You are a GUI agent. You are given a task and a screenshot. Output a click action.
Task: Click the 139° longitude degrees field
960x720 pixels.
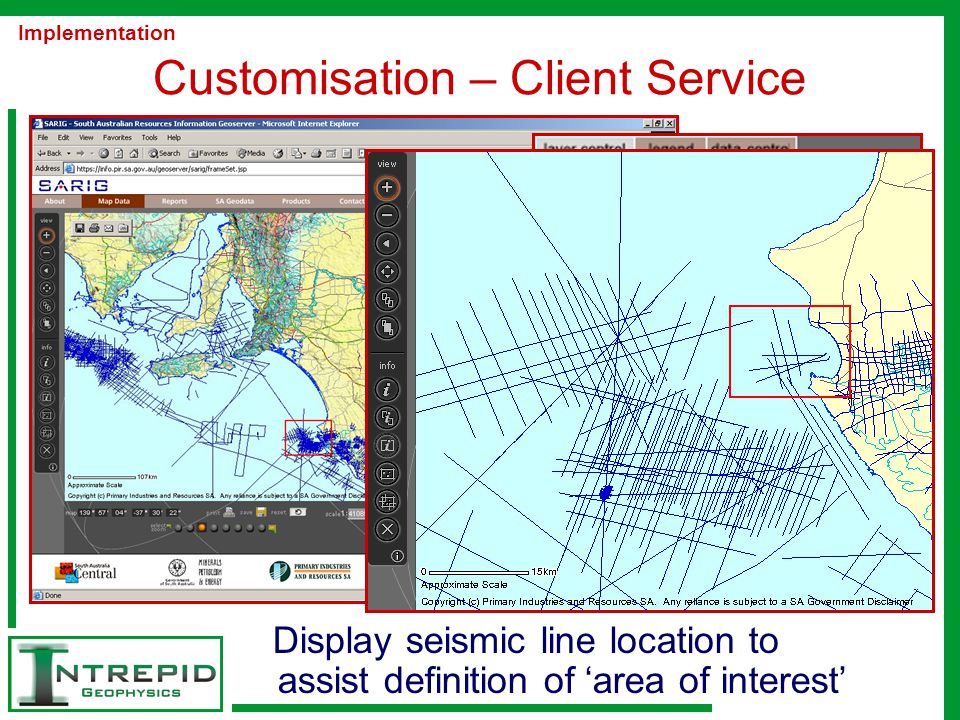click(x=85, y=512)
